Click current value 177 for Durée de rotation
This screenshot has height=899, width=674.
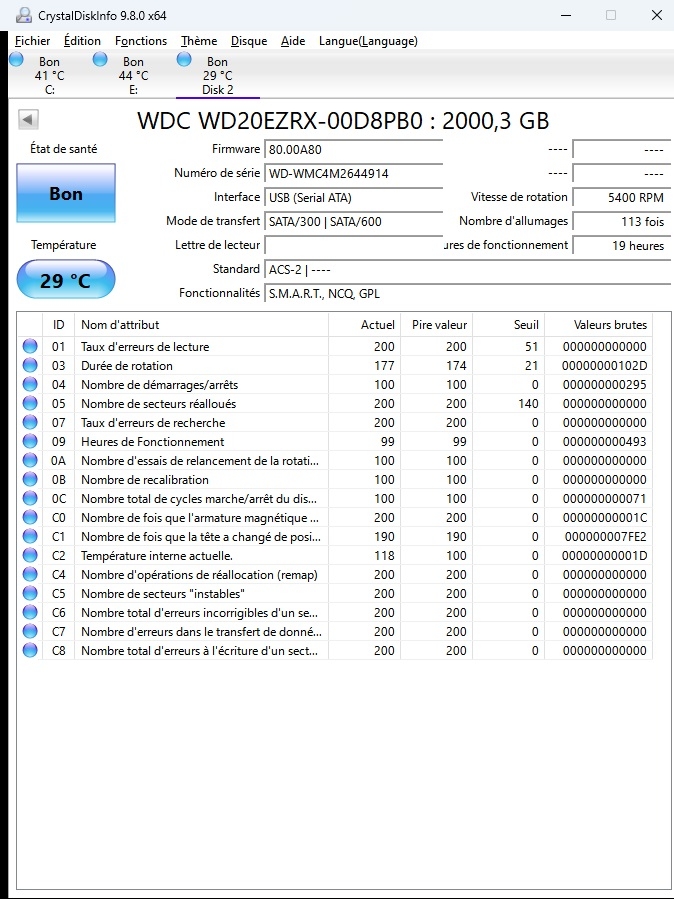pos(384,365)
